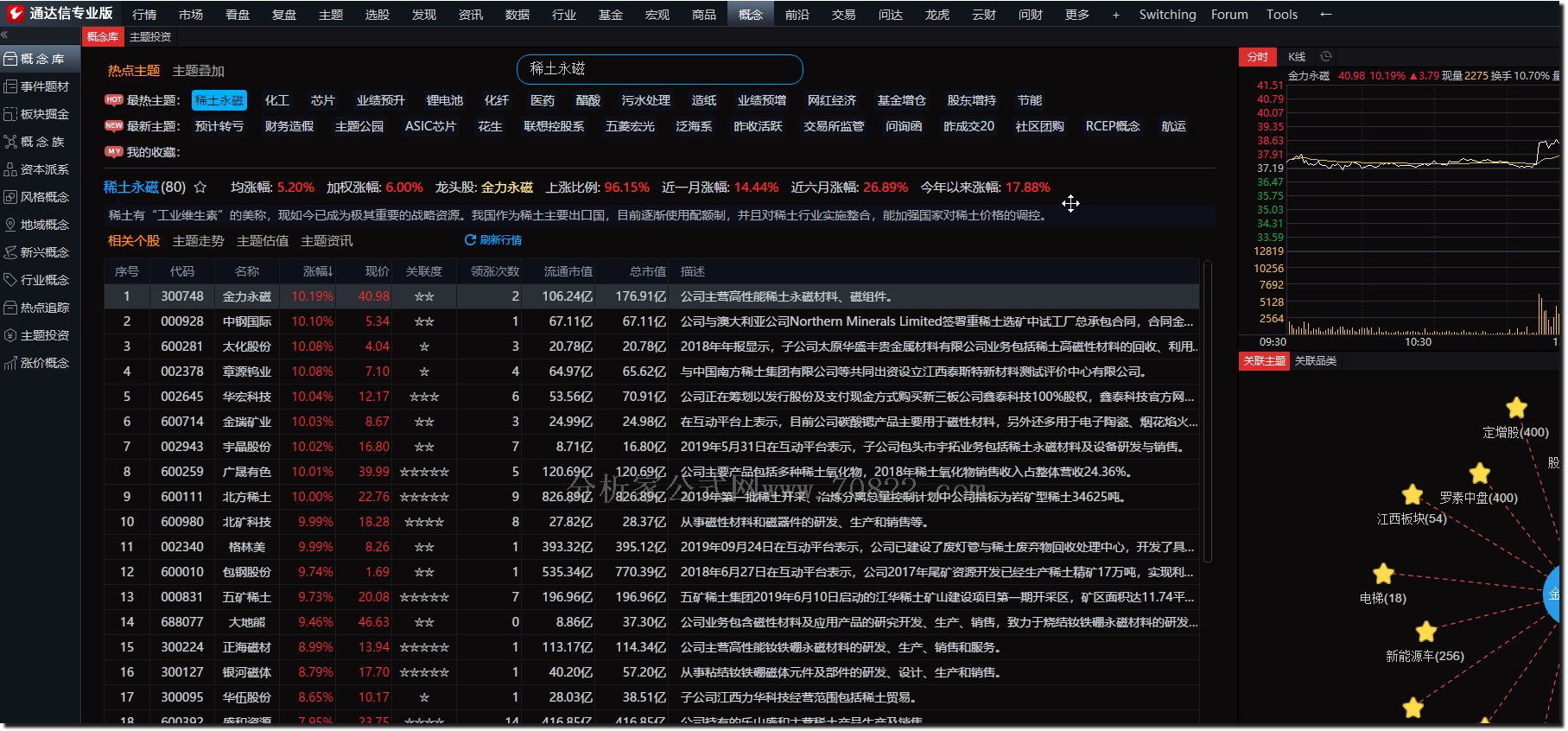Click the 通达信 red logo icon
This screenshot has width=1568, height=731.
[16, 13]
